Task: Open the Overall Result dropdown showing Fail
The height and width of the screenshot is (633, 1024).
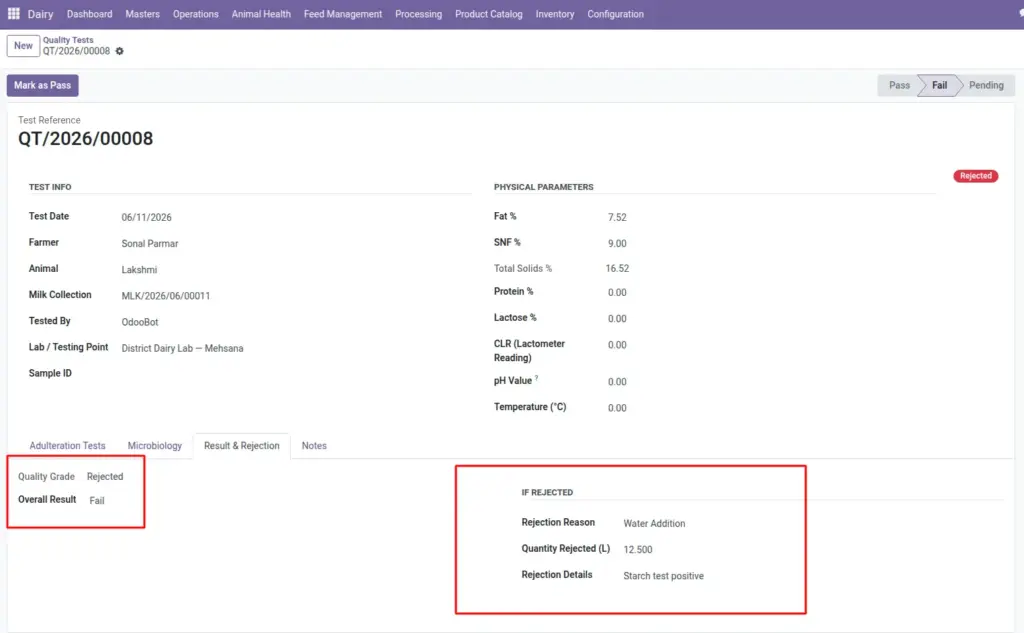Action: point(97,501)
